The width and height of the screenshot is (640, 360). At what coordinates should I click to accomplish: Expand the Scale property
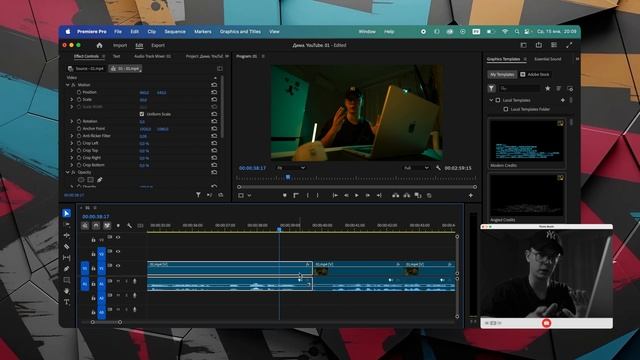tap(72, 100)
